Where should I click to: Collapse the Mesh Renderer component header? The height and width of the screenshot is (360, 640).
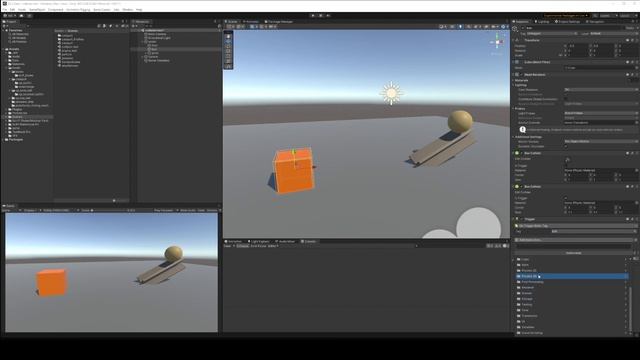[x=513, y=75]
